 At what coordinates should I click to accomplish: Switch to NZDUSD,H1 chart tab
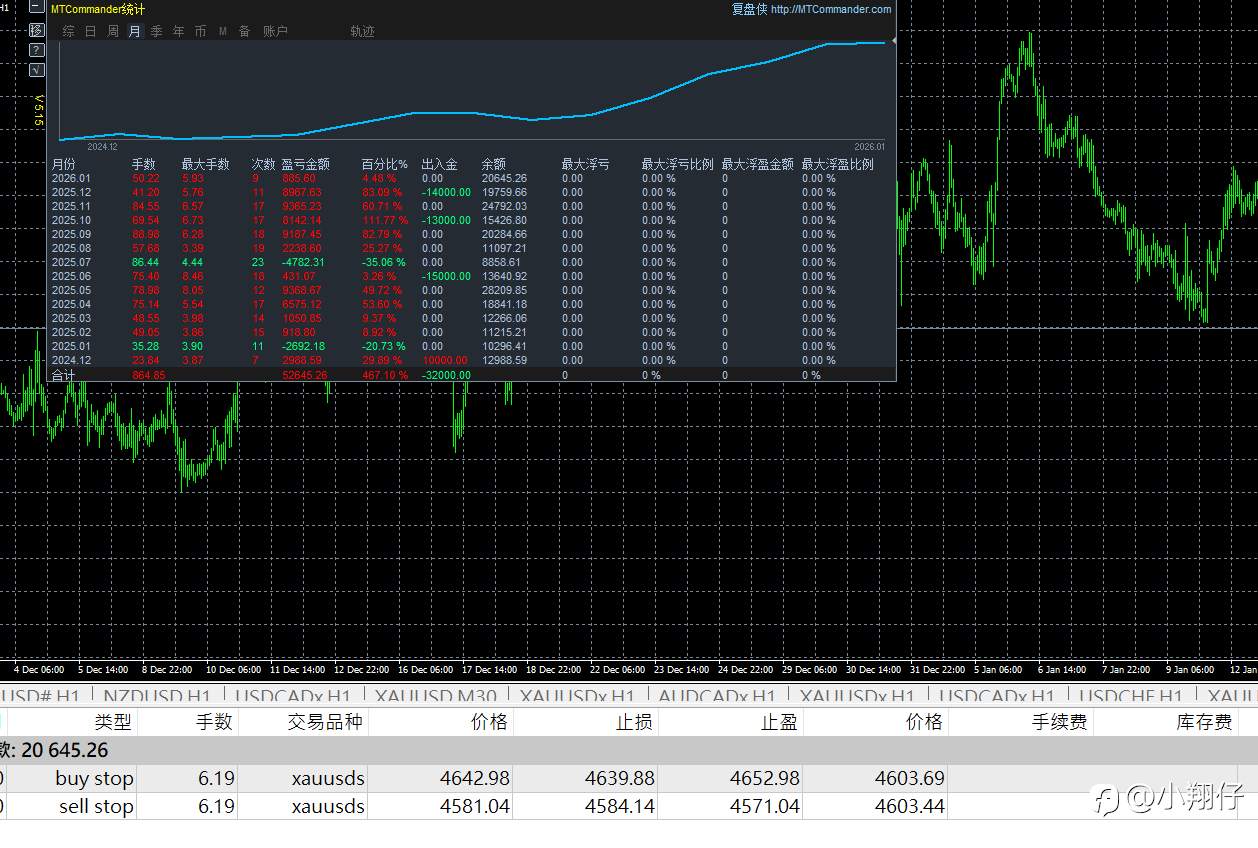click(x=157, y=696)
